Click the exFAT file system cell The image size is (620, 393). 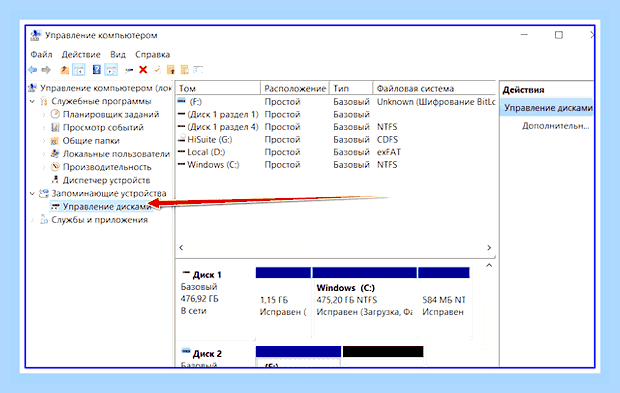(x=389, y=152)
